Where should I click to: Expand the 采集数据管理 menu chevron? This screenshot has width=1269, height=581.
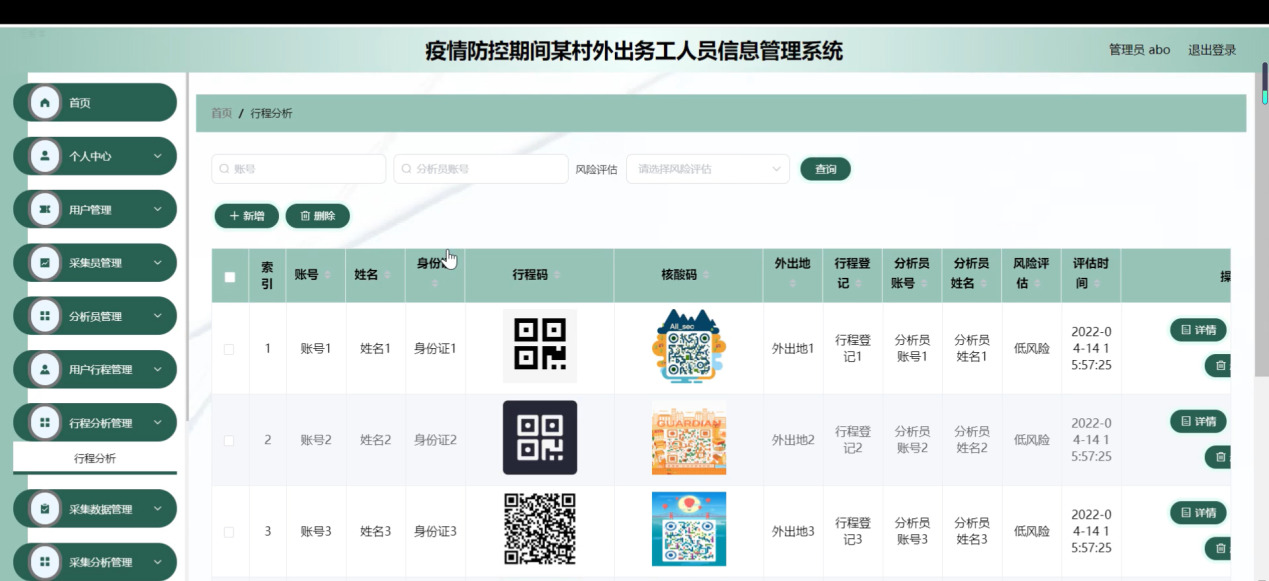click(x=157, y=509)
